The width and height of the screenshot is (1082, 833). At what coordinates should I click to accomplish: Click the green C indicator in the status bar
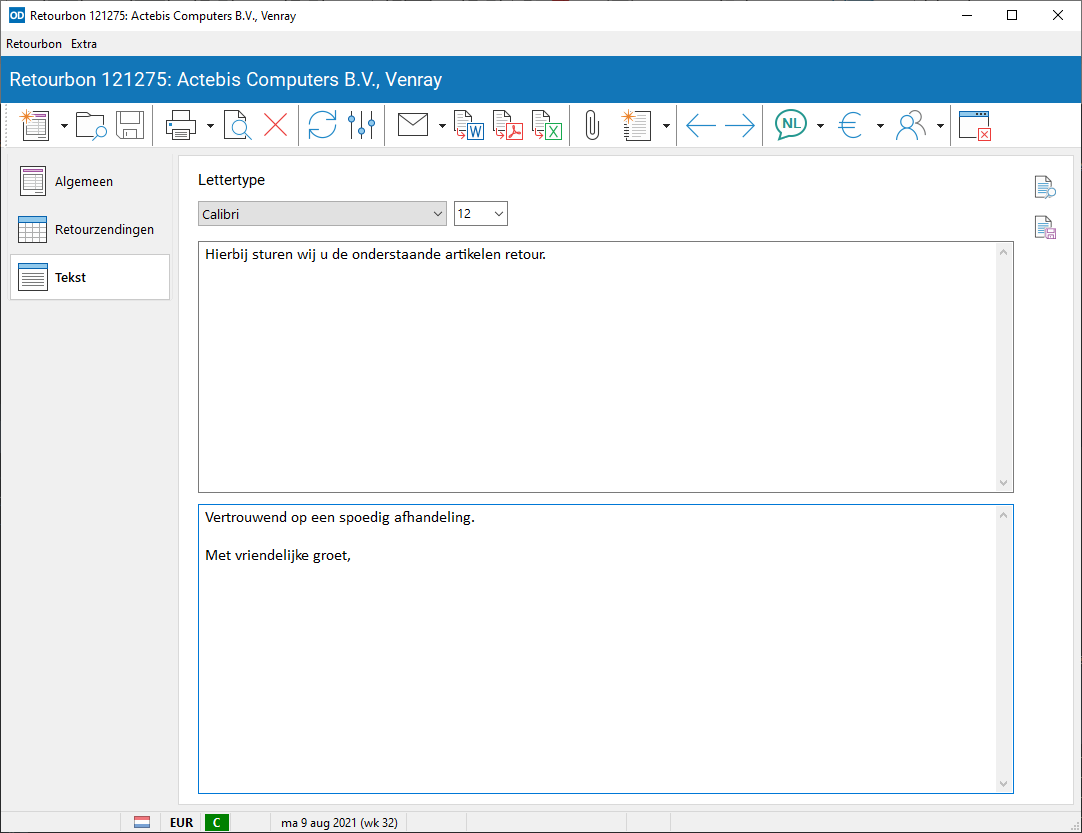[x=217, y=822]
